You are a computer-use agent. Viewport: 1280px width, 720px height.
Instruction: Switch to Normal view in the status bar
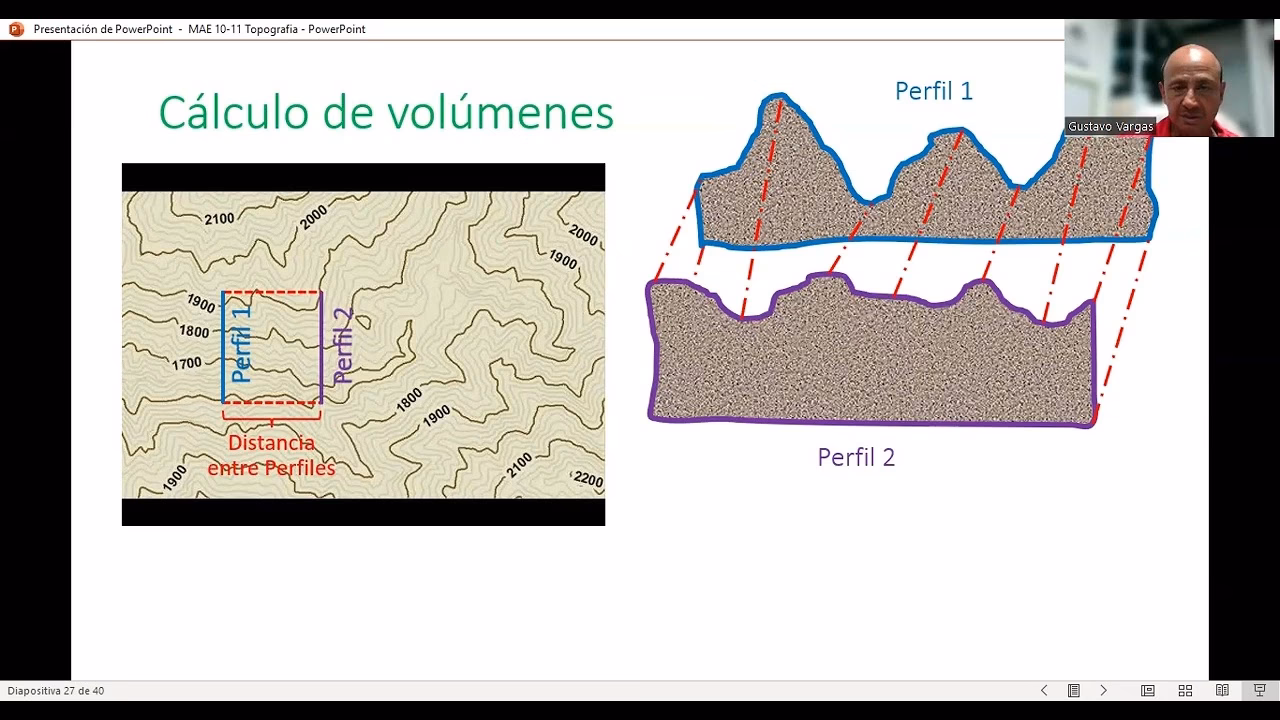point(1148,690)
